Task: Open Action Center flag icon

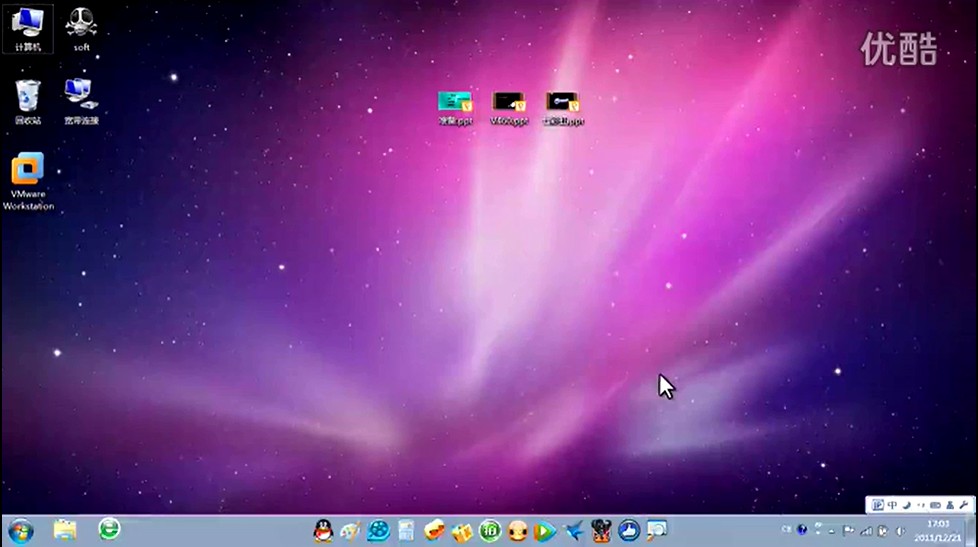Action: 848,531
